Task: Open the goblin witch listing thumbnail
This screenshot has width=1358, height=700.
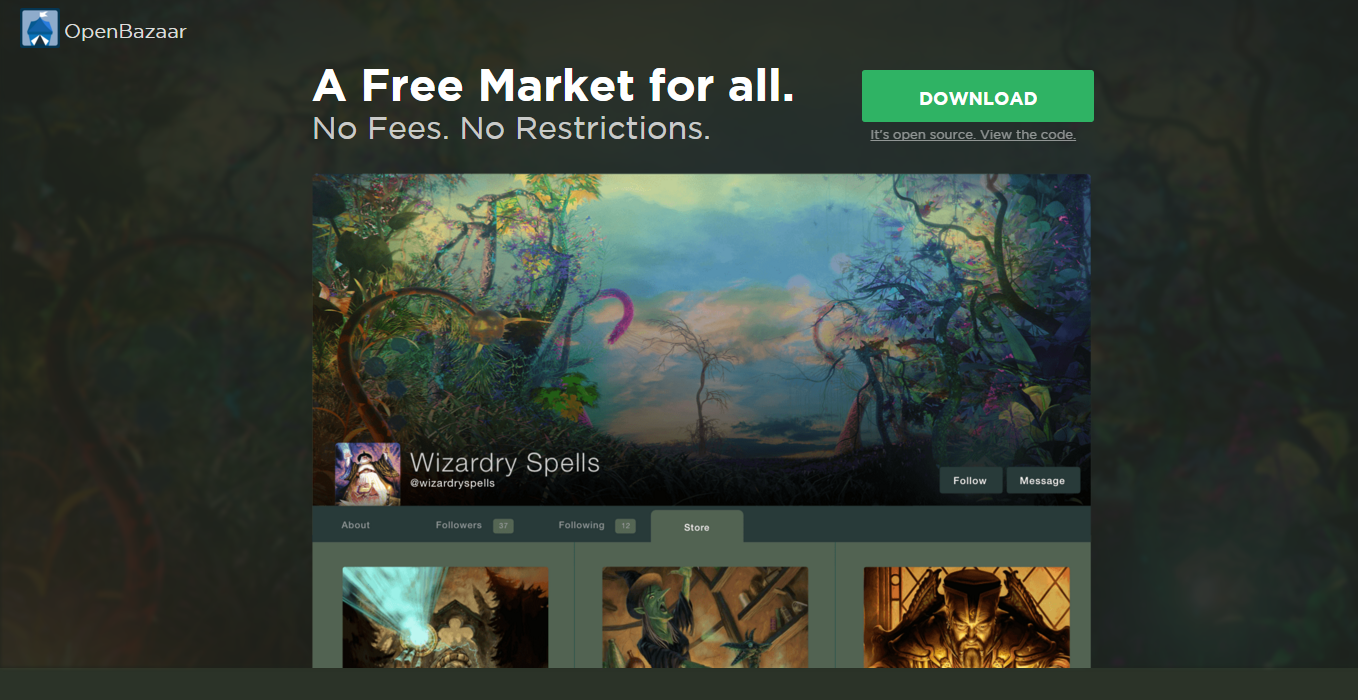Action: [705, 617]
